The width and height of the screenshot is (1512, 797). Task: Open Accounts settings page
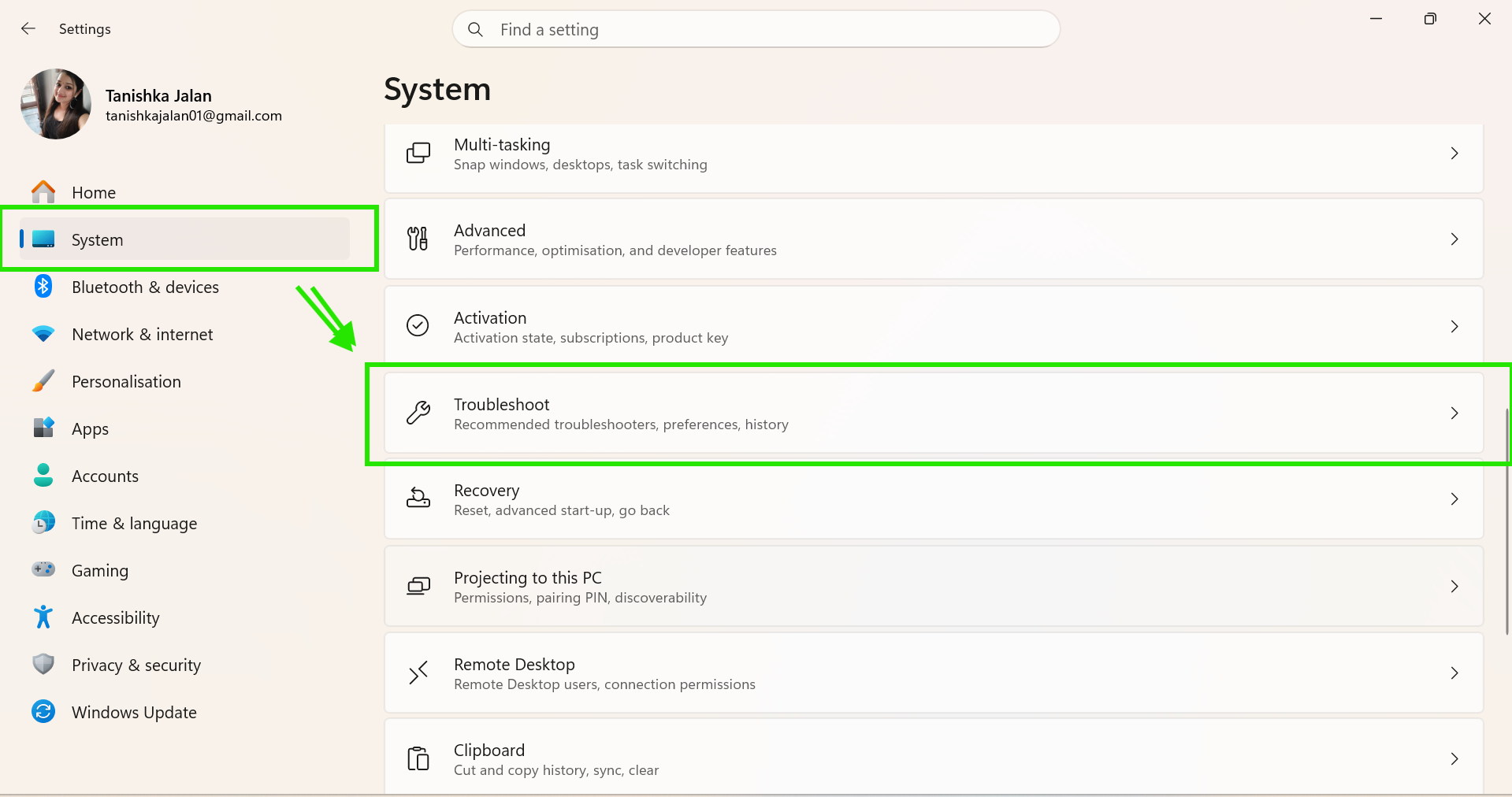coord(184,476)
